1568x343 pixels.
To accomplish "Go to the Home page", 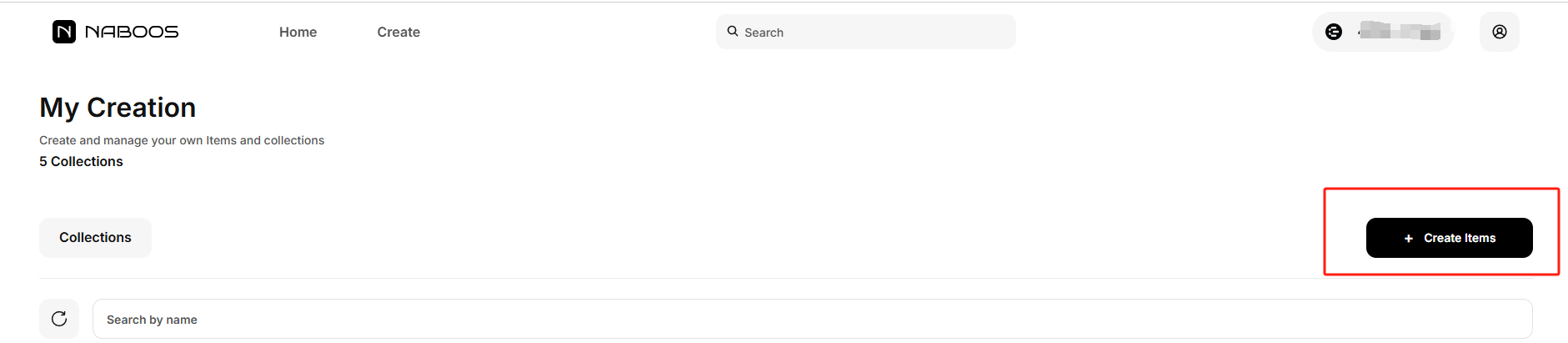I will (x=298, y=32).
